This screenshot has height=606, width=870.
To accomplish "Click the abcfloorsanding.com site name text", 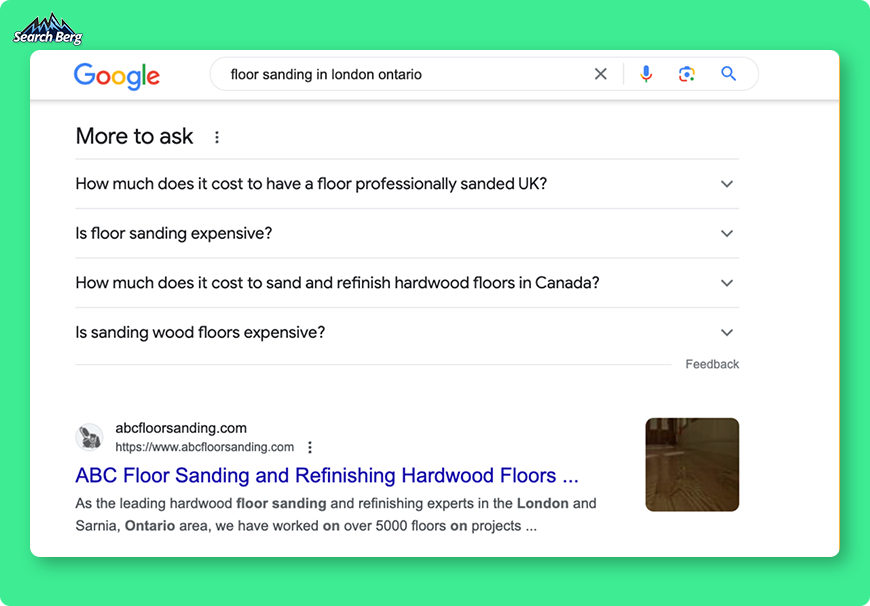I will click(x=181, y=428).
